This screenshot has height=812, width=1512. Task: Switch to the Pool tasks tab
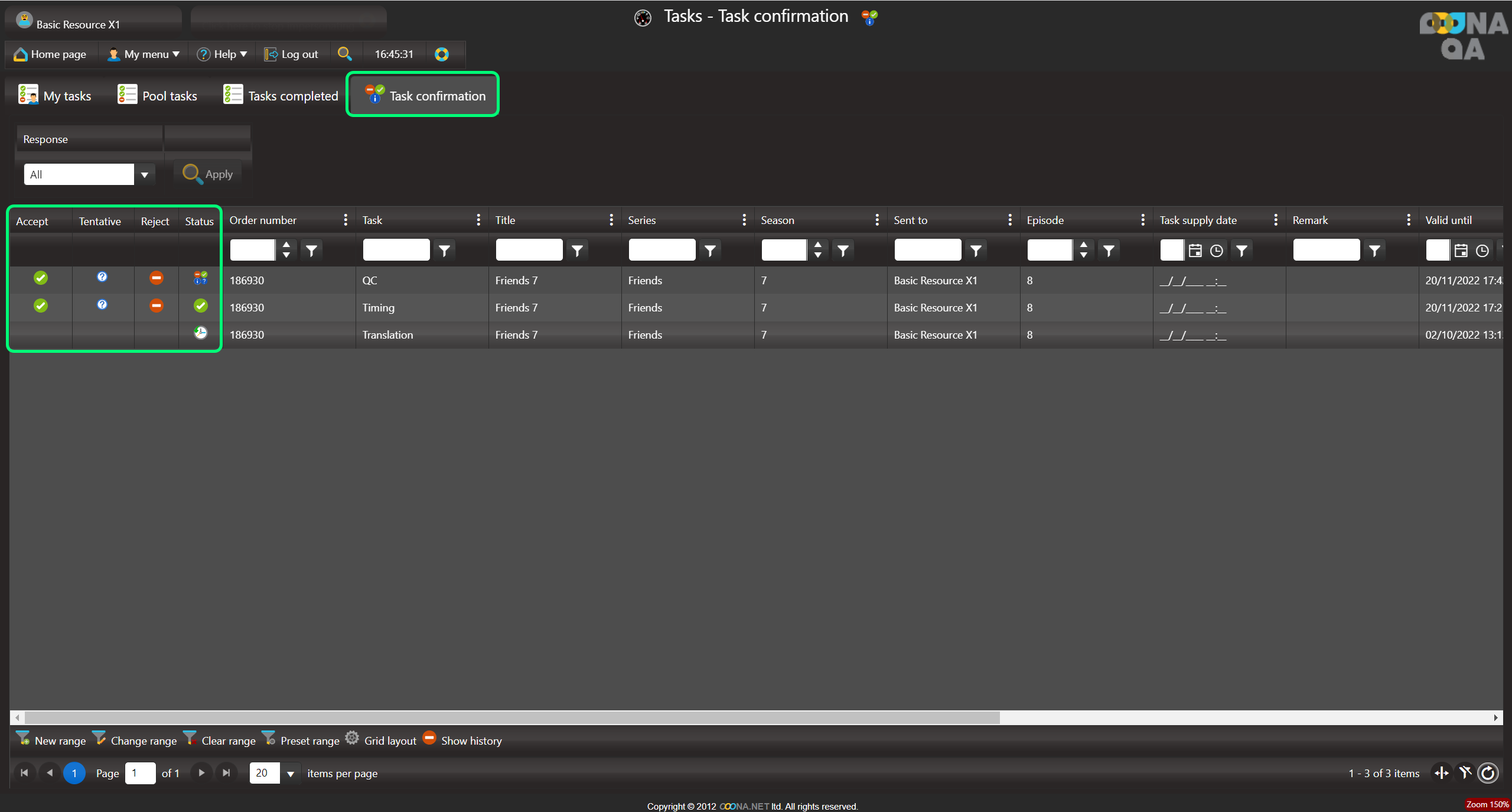158,96
